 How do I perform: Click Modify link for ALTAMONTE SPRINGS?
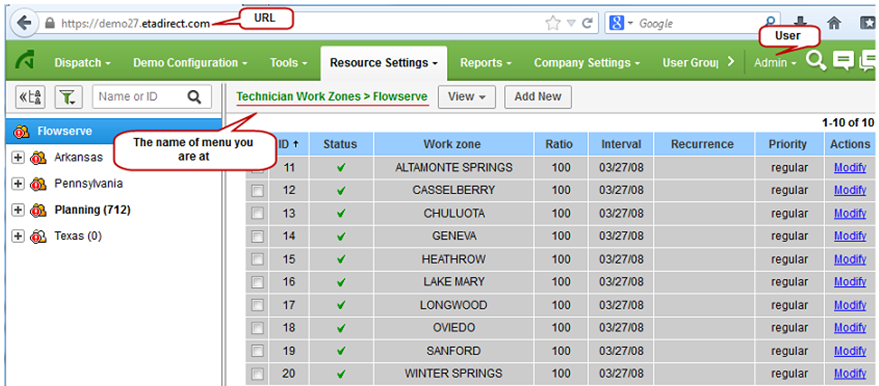(850, 168)
